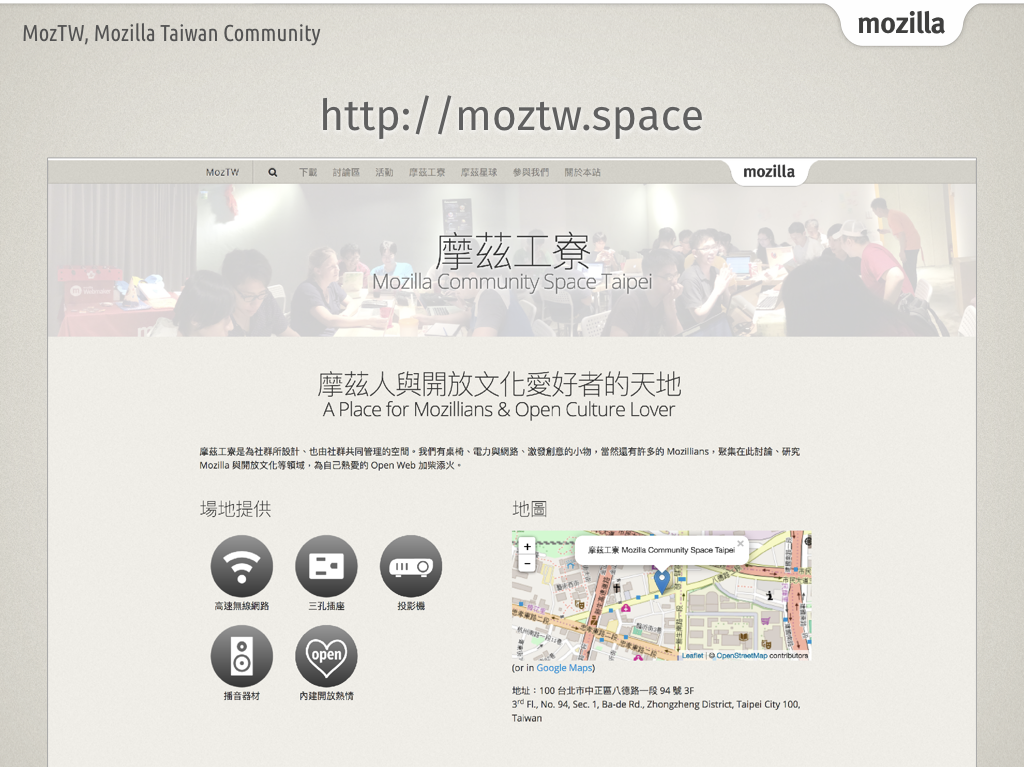Open the search with the magnifier icon
The height and width of the screenshot is (767, 1024).
[272, 172]
